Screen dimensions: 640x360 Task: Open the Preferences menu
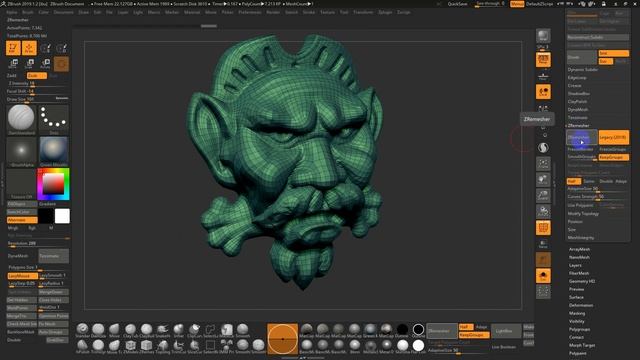(250, 12)
